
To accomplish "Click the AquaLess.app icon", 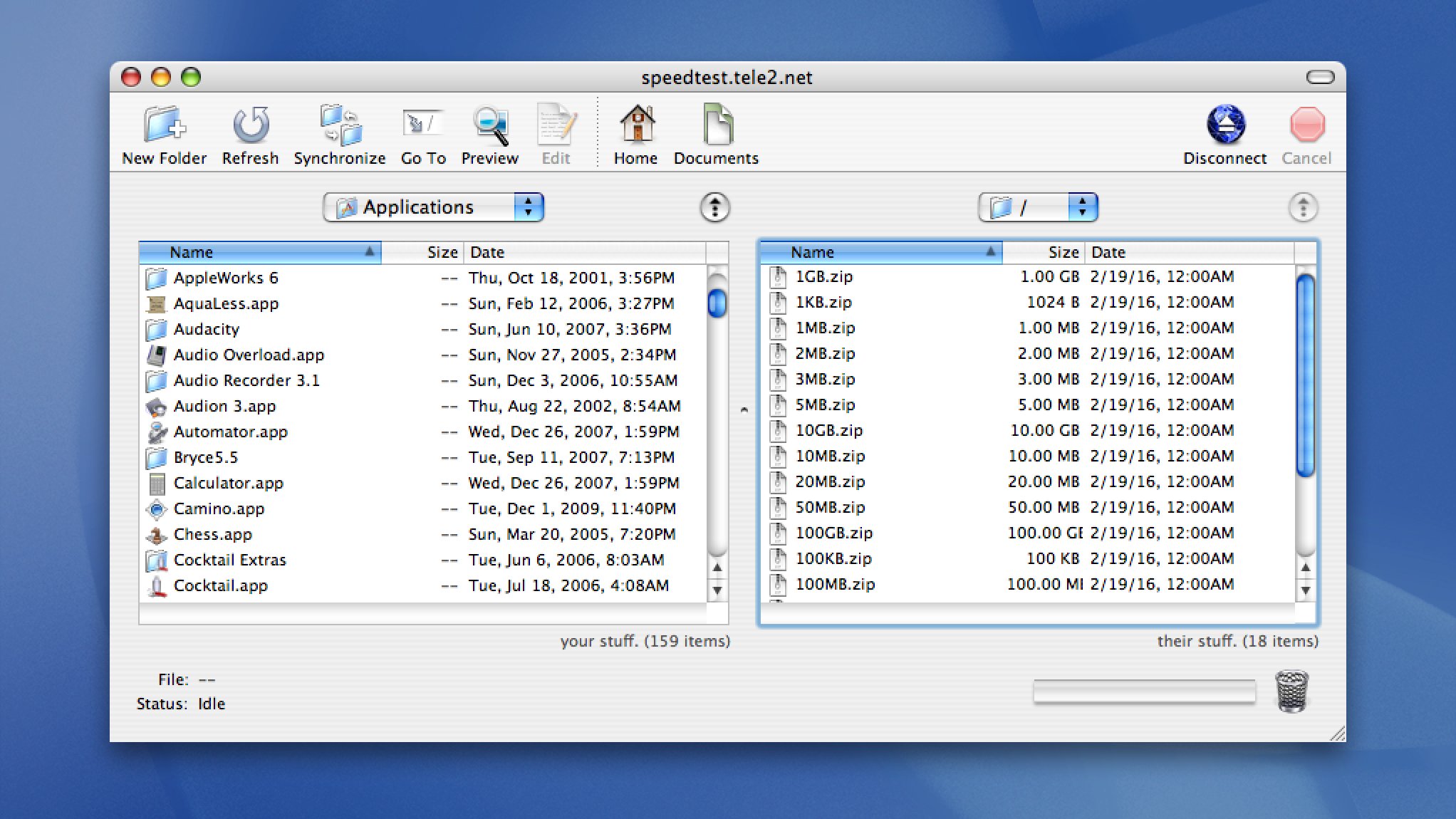I will (156, 303).
